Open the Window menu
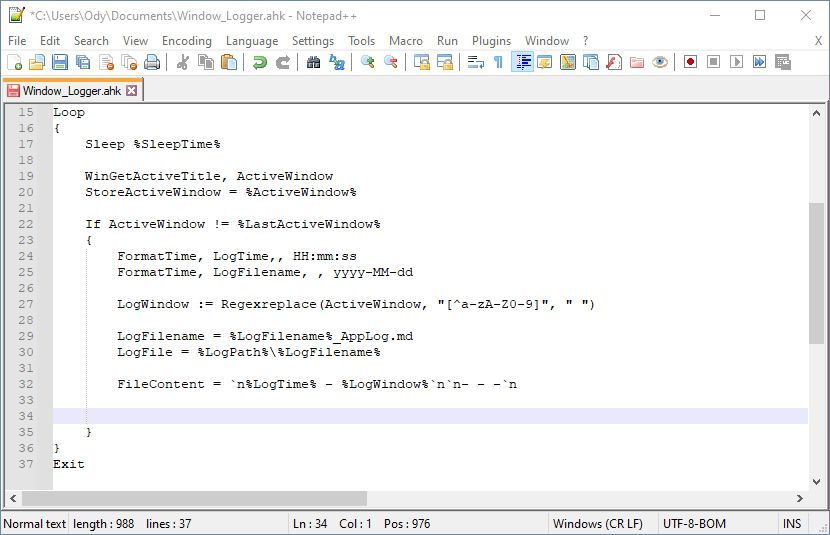Screen dimensions: 830x535 tap(547, 41)
